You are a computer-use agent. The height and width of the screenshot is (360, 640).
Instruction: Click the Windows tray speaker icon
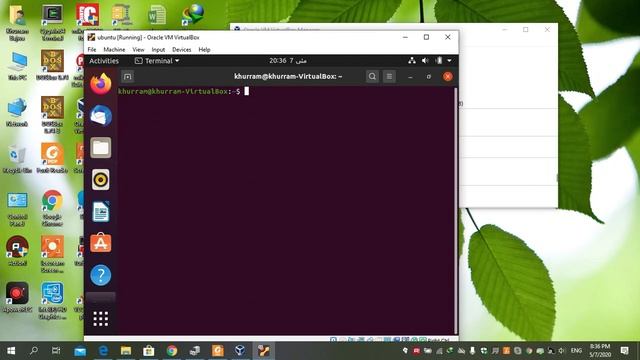pos(562,351)
